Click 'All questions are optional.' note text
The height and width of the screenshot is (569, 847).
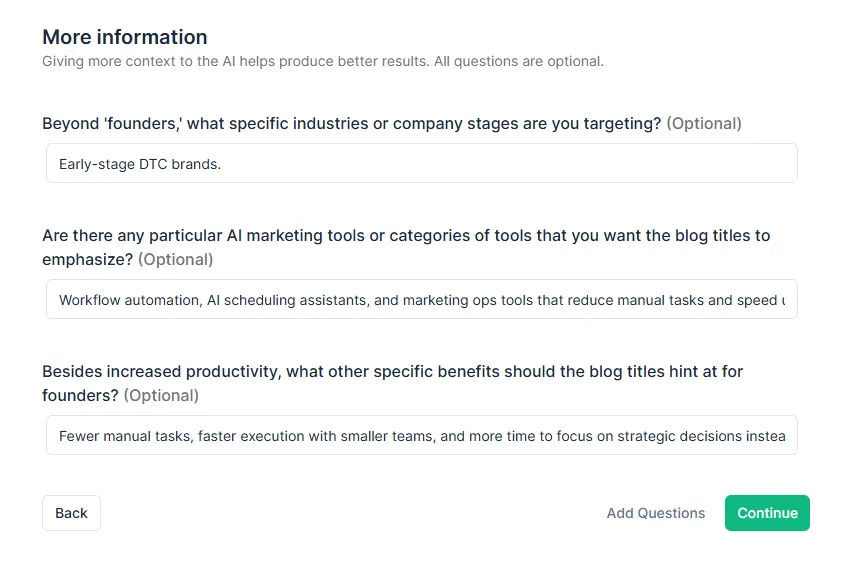point(518,62)
